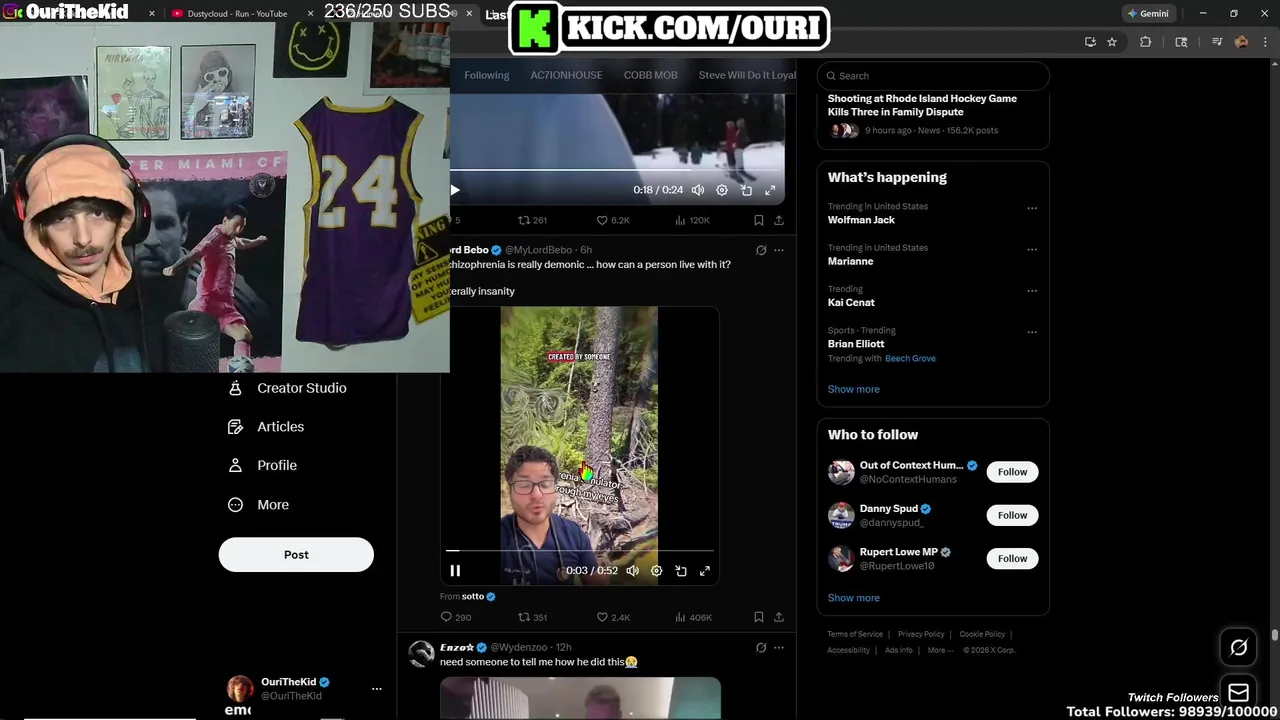Open more options for Kai Cenat trend

click(1032, 291)
